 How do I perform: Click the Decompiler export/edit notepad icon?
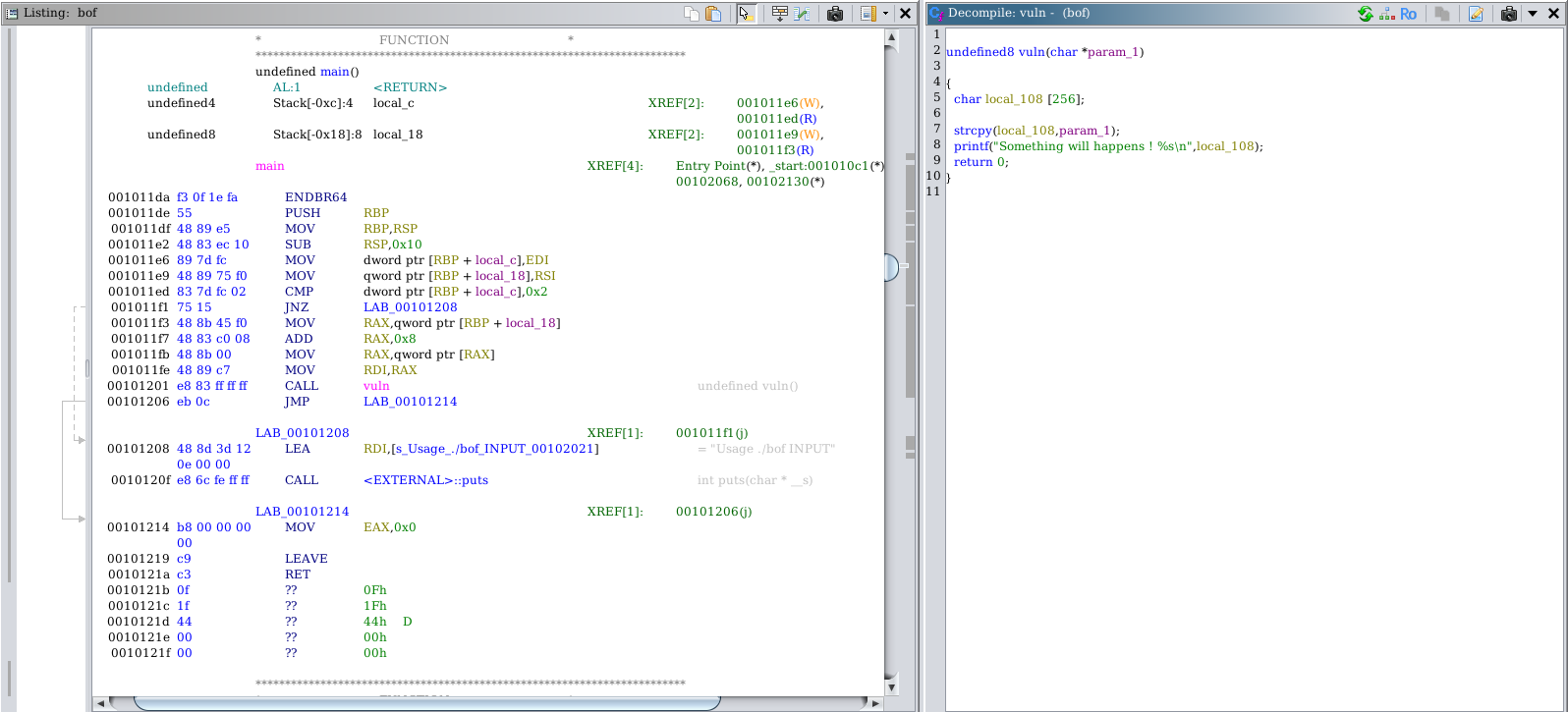click(x=1476, y=14)
